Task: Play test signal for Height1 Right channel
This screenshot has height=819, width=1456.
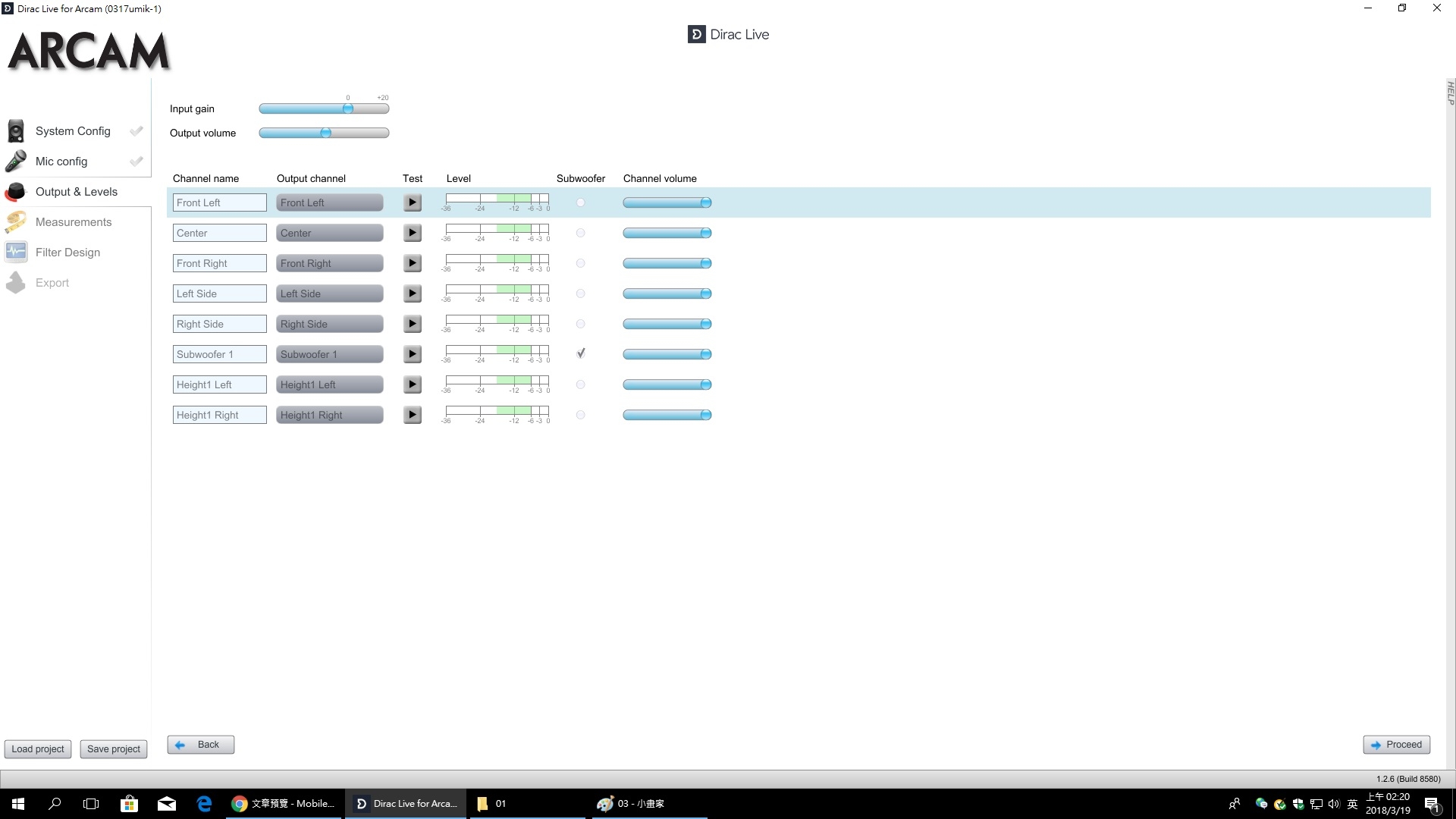Action: [x=412, y=415]
